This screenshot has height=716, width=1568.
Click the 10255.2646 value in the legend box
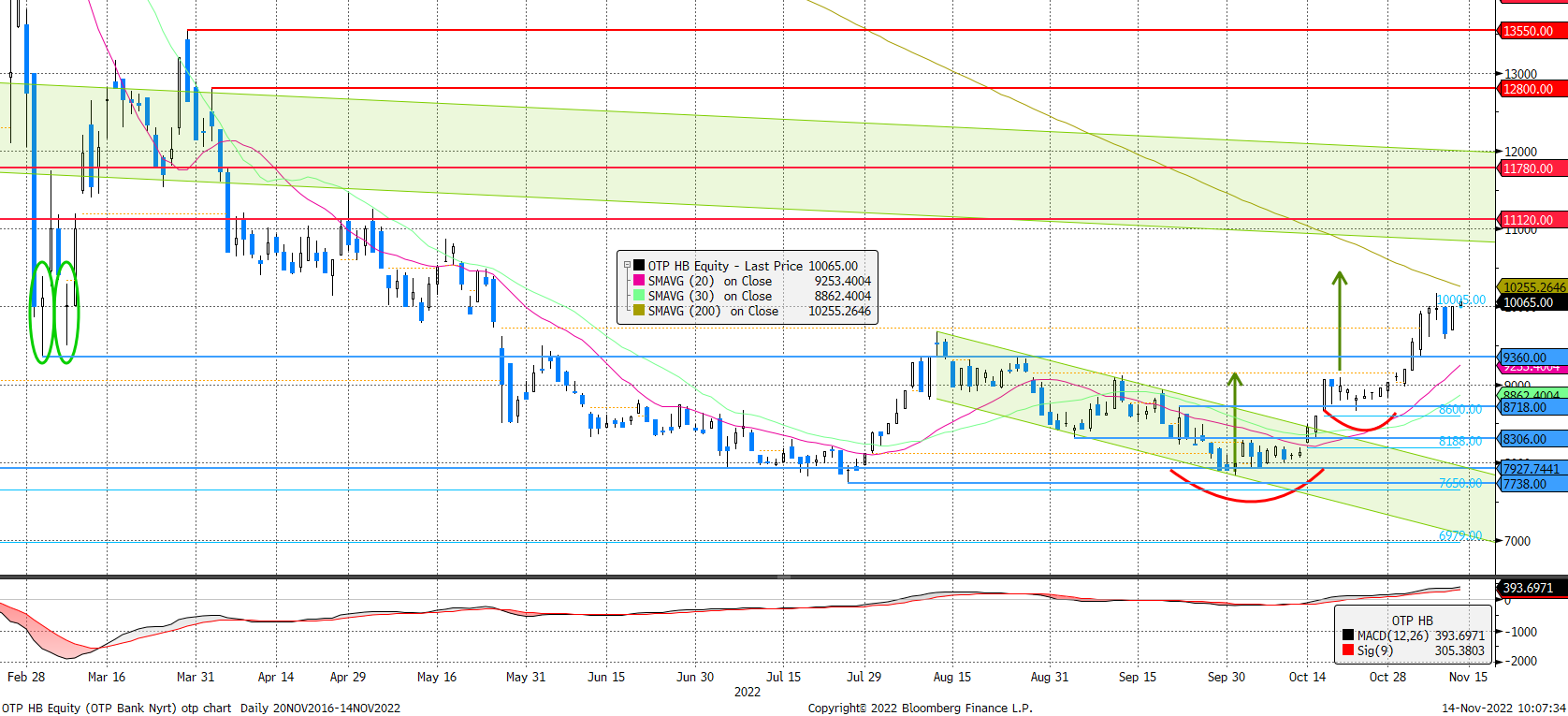click(x=839, y=311)
